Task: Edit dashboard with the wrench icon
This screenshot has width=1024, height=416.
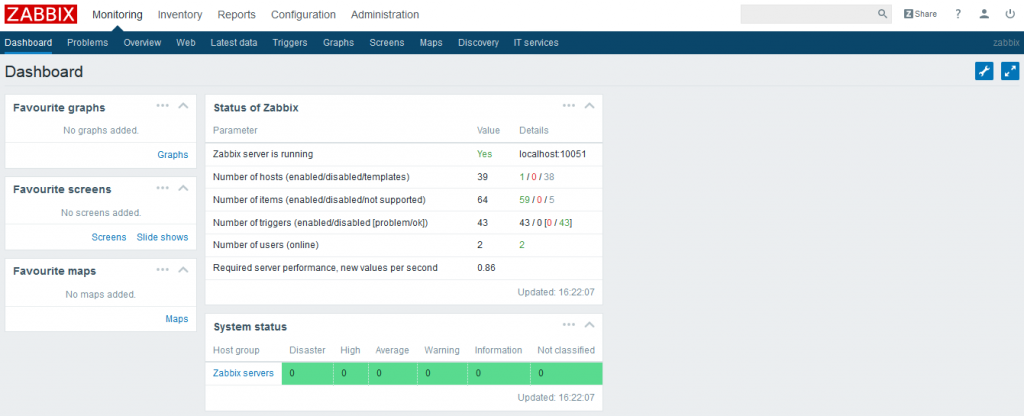Action: click(984, 71)
